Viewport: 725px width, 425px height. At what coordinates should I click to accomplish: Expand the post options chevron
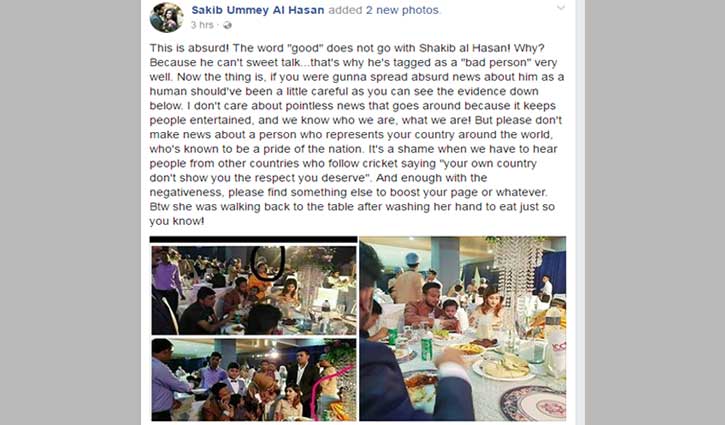click(x=560, y=8)
